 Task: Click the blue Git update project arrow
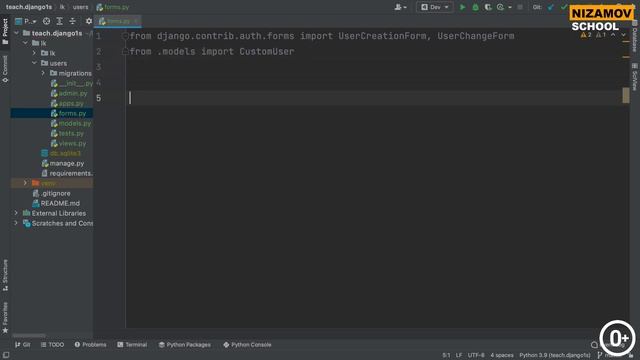[551, 7]
